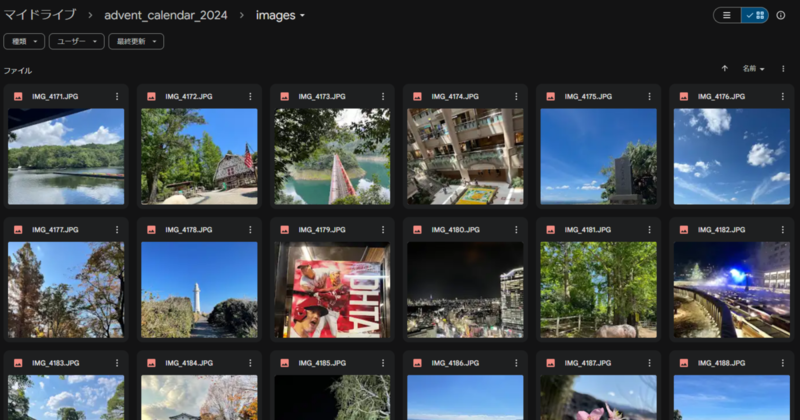Click the file name IMG_4184.JPG
This screenshot has height=420, width=800.
pyautogui.click(x=189, y=363)
